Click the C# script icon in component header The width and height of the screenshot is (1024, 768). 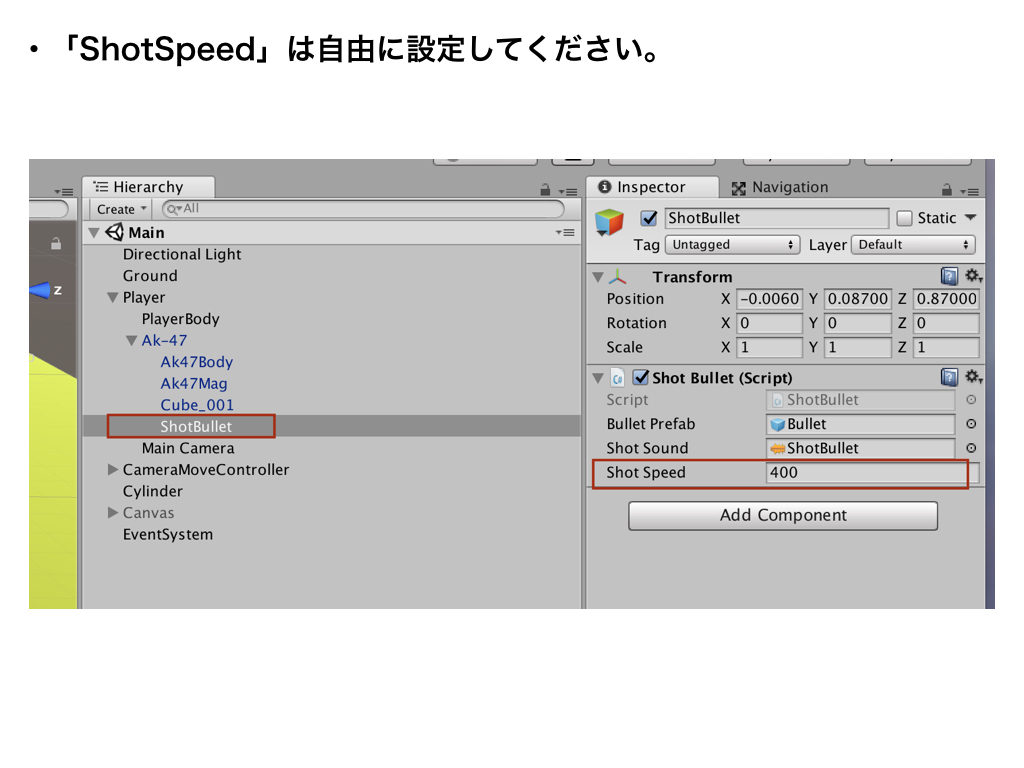coord(618,377)
